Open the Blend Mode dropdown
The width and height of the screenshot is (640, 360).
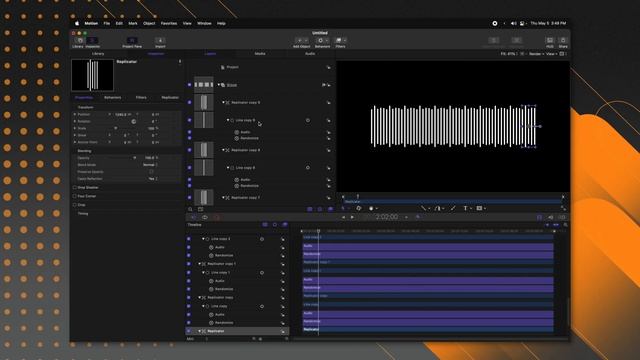point(150,165)
